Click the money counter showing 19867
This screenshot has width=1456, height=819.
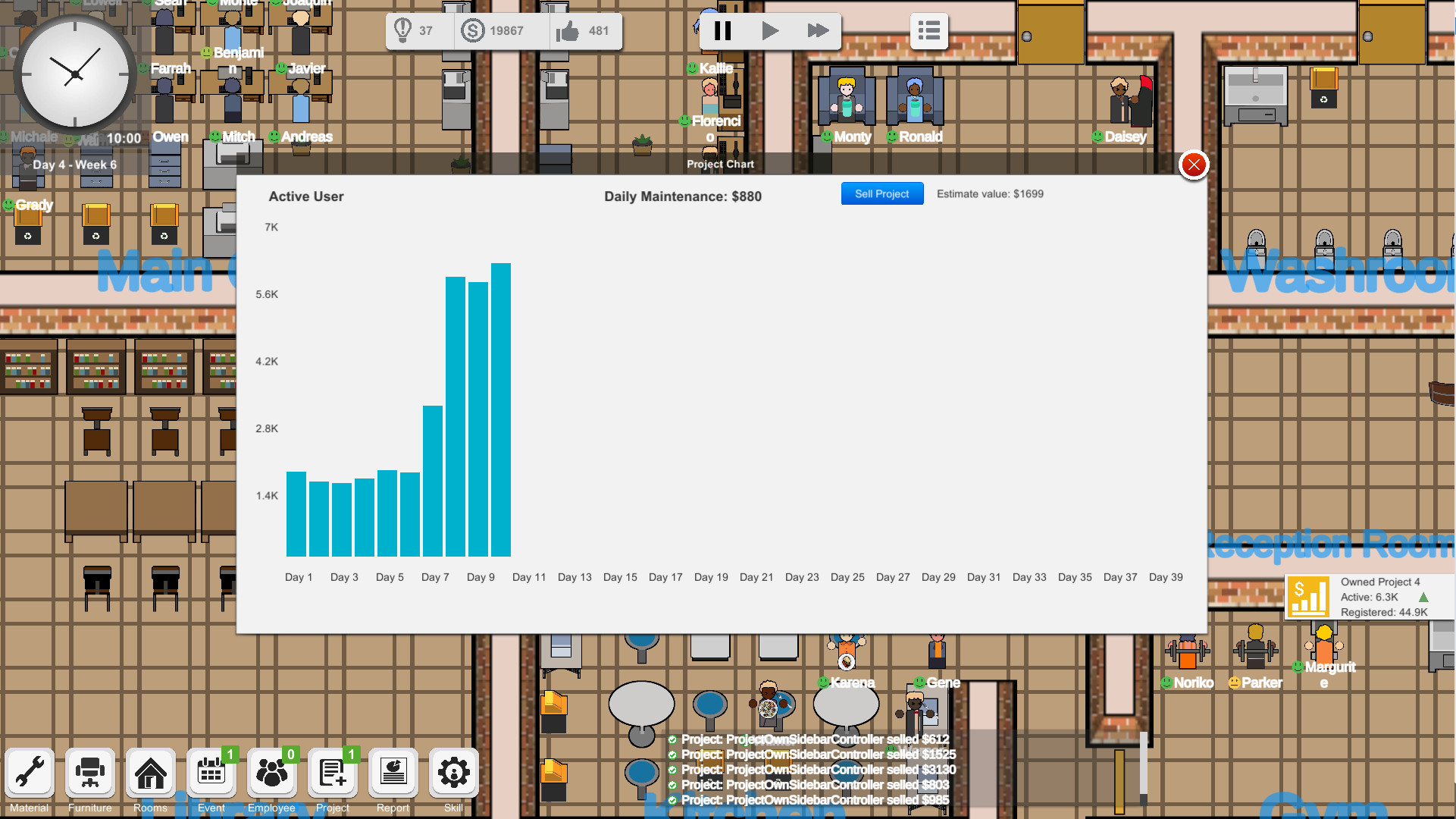coord(491,31)
